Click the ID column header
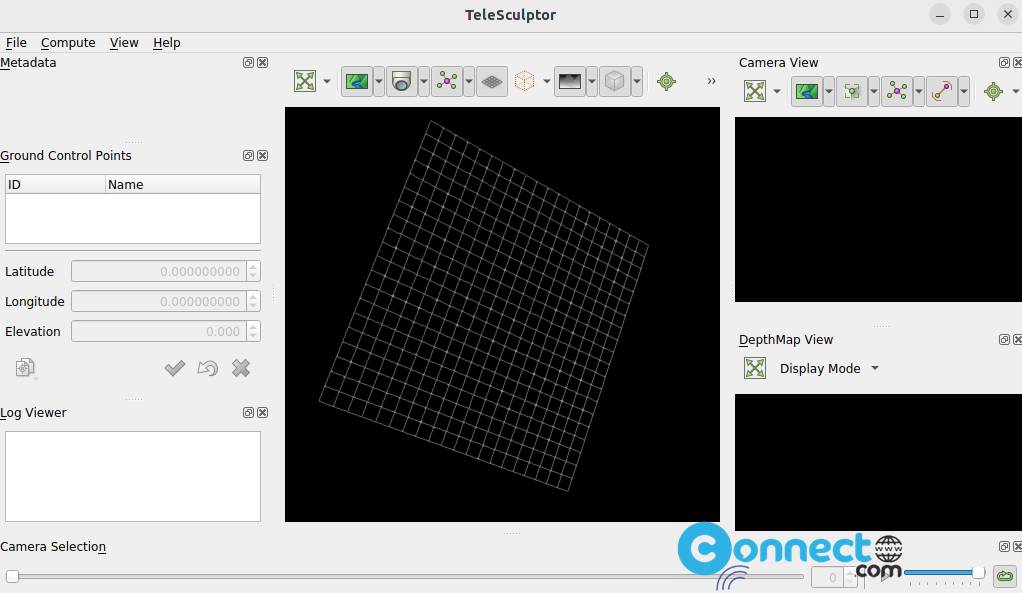 [55, 184]
